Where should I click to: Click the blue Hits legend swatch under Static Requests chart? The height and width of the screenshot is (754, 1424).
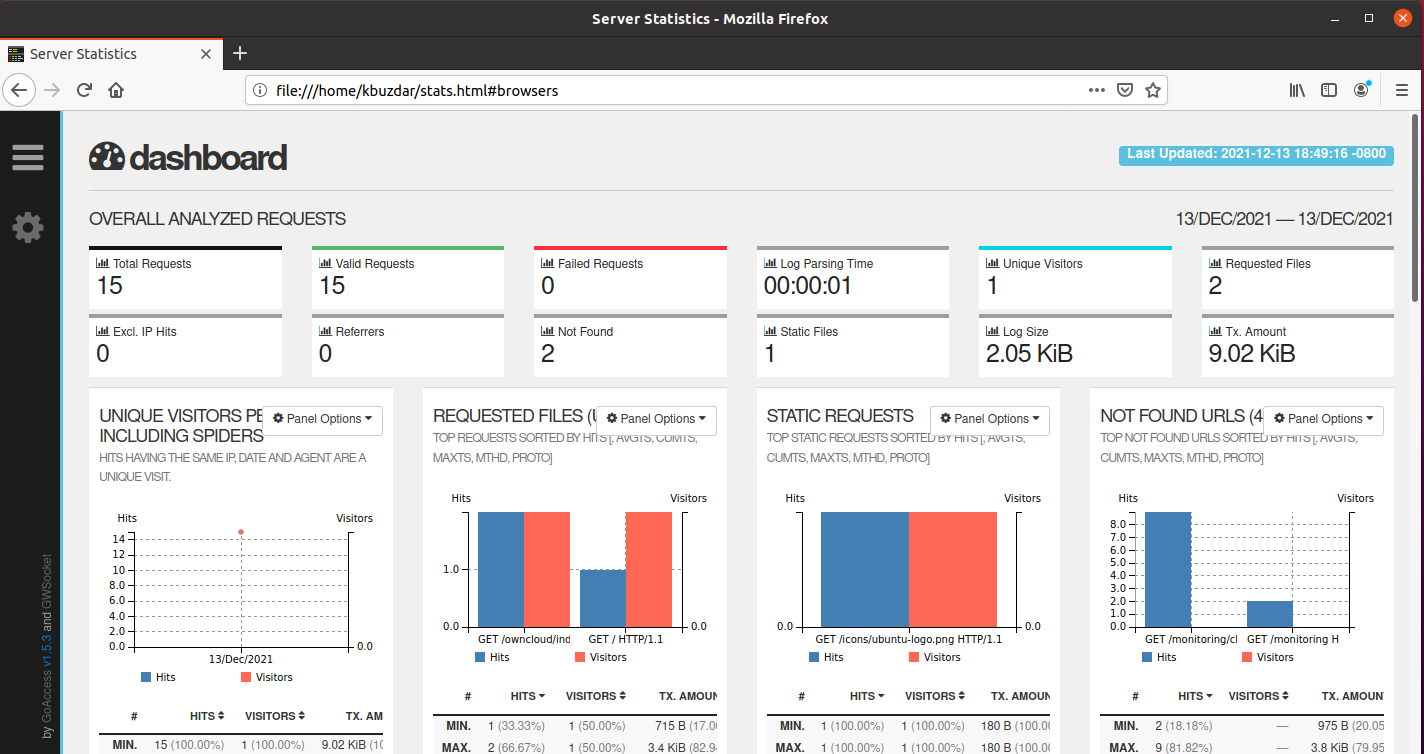[x=815, y=657]
